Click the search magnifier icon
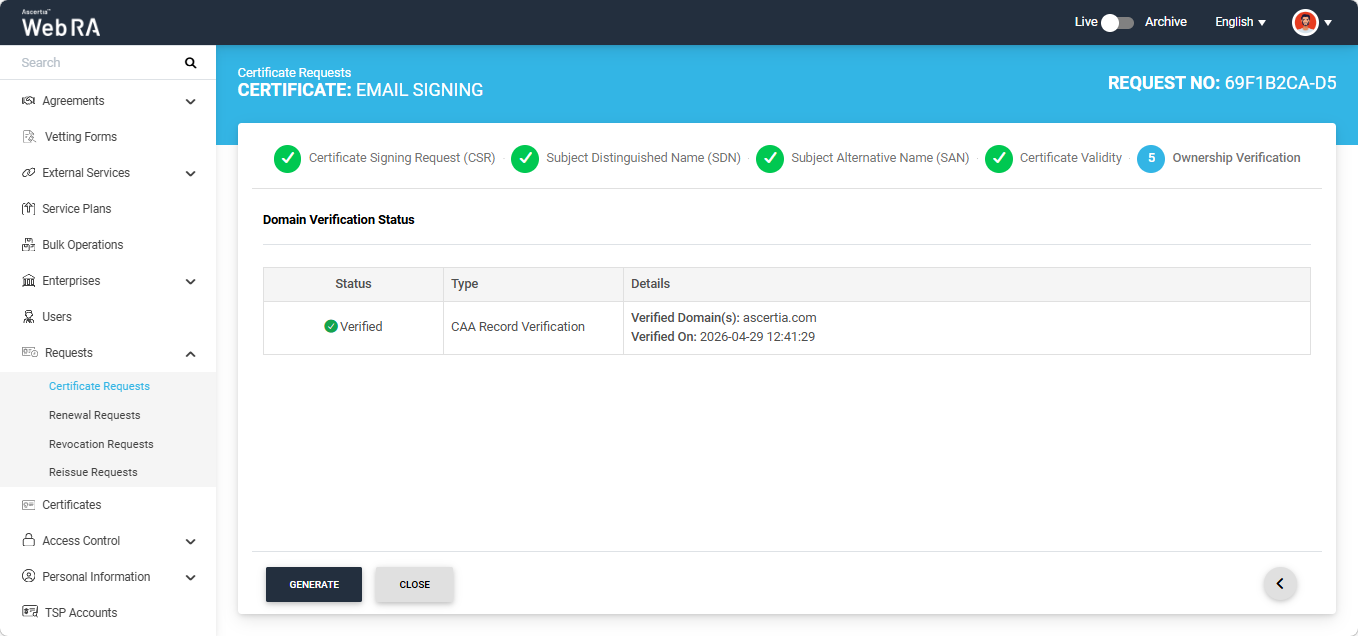1358x636 pixels. (191, 63)
